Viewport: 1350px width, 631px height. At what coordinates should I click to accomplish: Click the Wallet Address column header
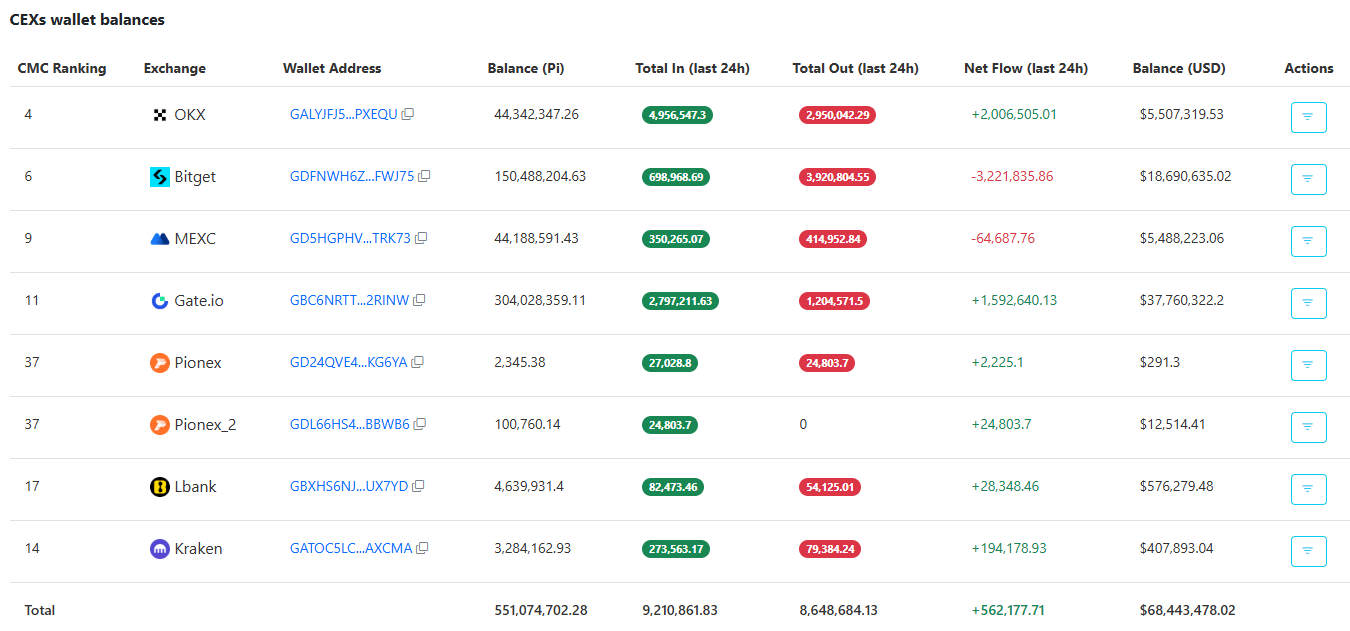tap(332, 69)
